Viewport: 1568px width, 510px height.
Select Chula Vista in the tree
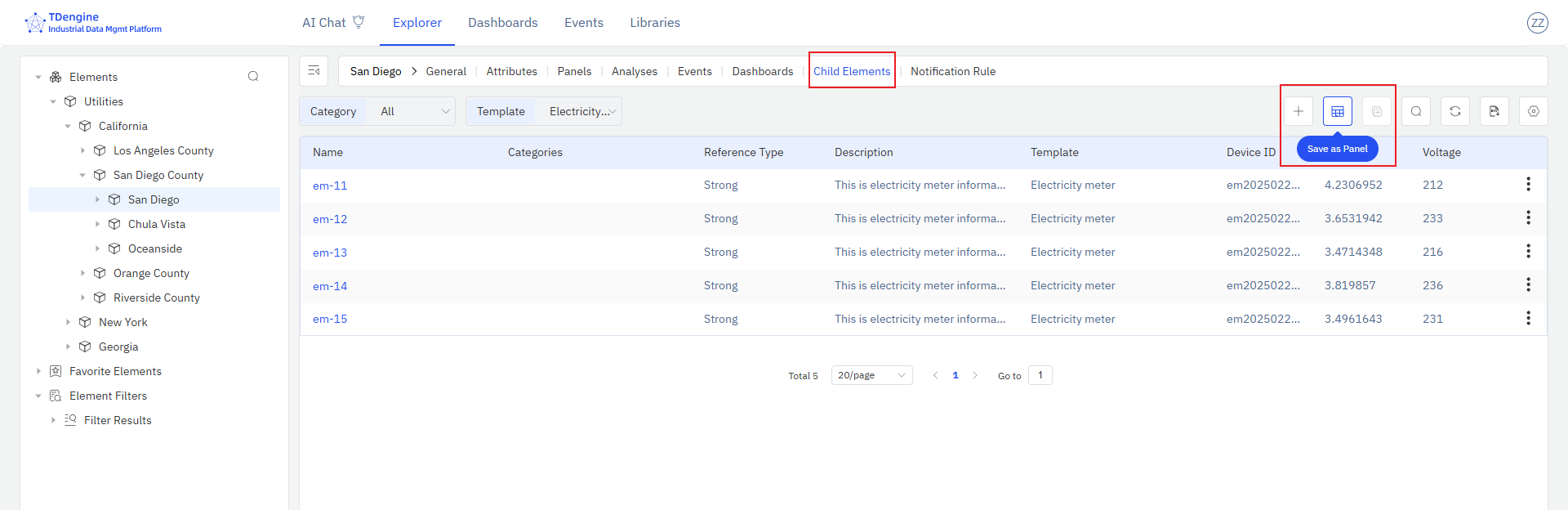[156, 224]
